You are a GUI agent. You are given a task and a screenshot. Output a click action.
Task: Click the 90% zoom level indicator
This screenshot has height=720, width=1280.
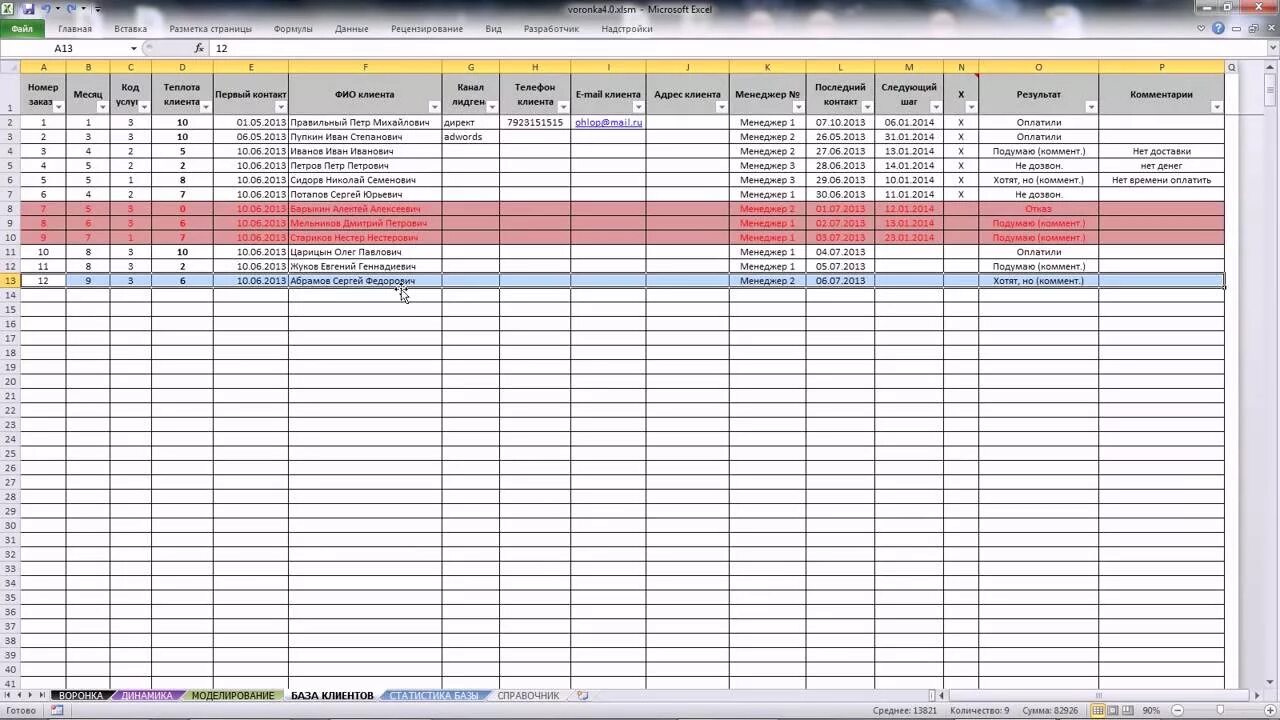point(1151,710)
